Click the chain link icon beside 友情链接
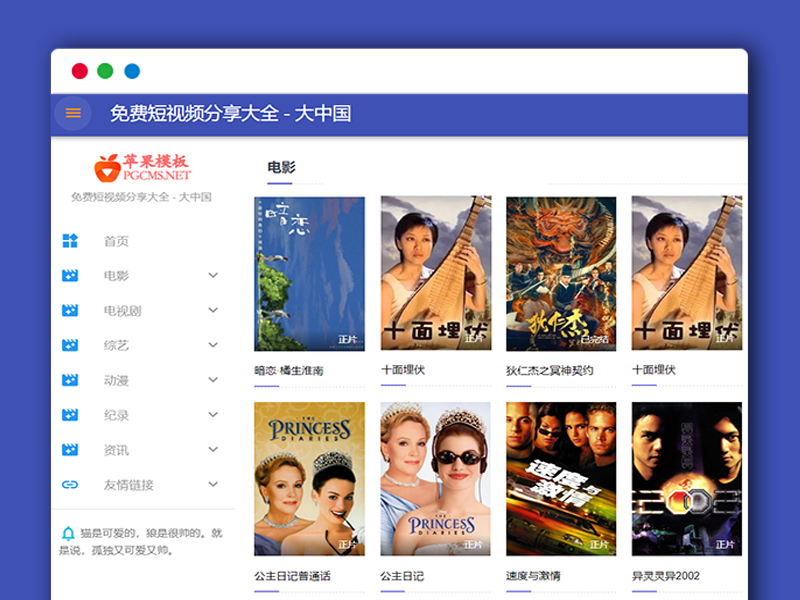The image size is (800, 600). tap(70, 484)
